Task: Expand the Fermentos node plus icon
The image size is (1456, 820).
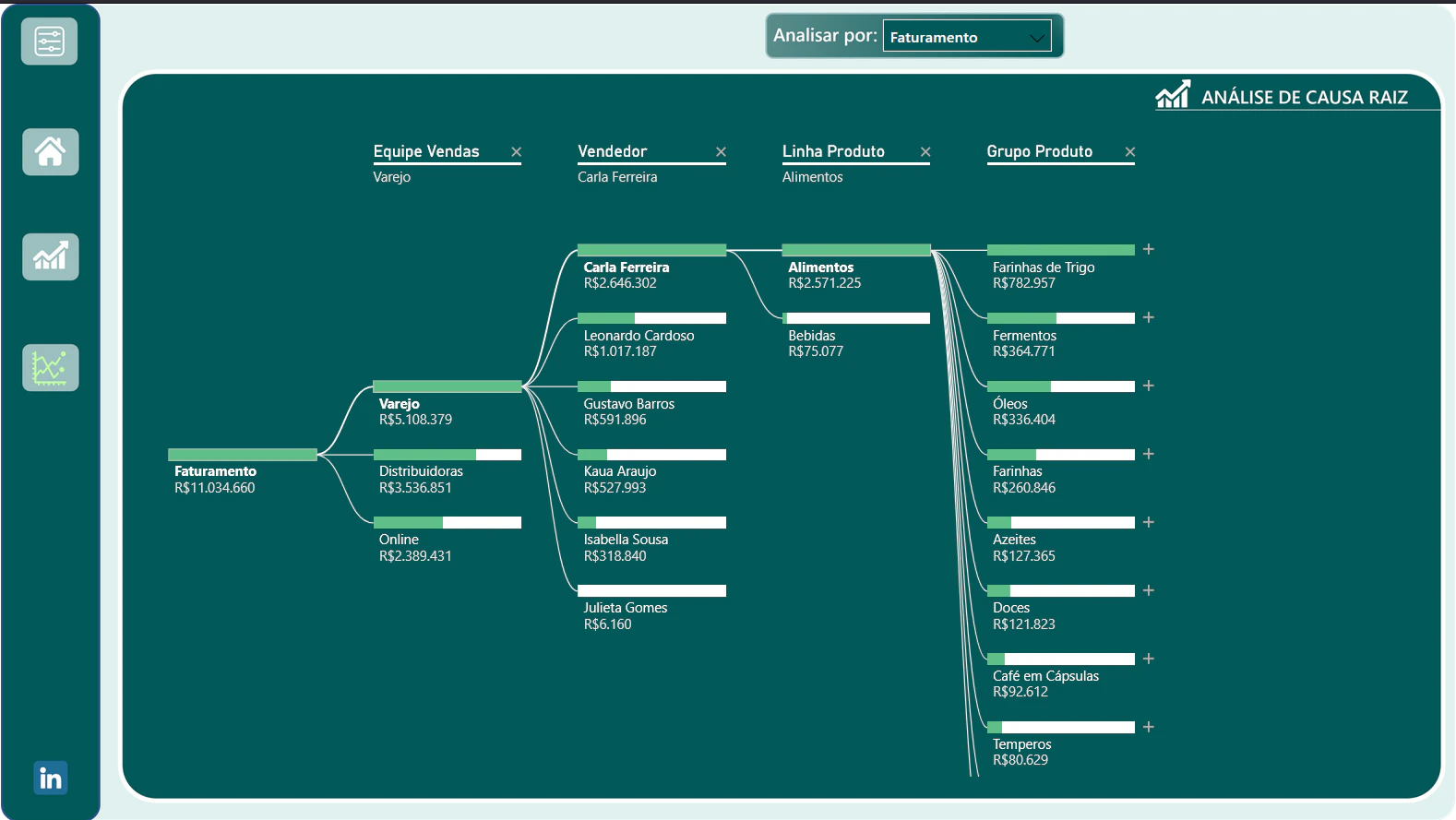Action: coord(1149,317)
